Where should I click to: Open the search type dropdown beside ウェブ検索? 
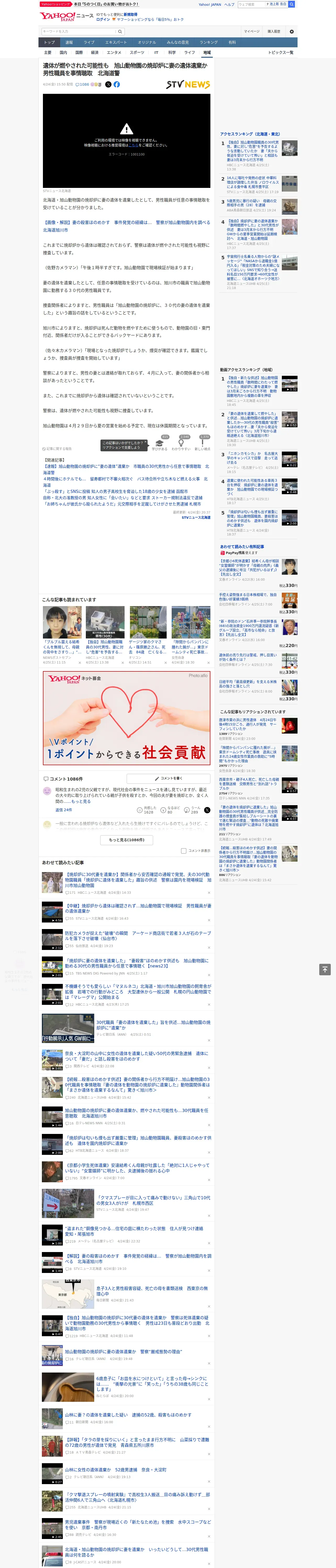tap(277, 4)
